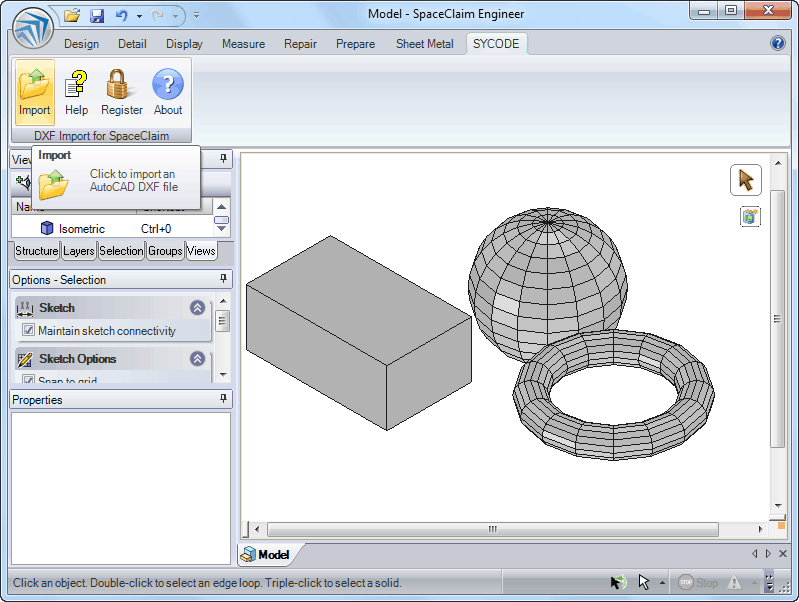Collapse the Sketch options group

point(198,307)
